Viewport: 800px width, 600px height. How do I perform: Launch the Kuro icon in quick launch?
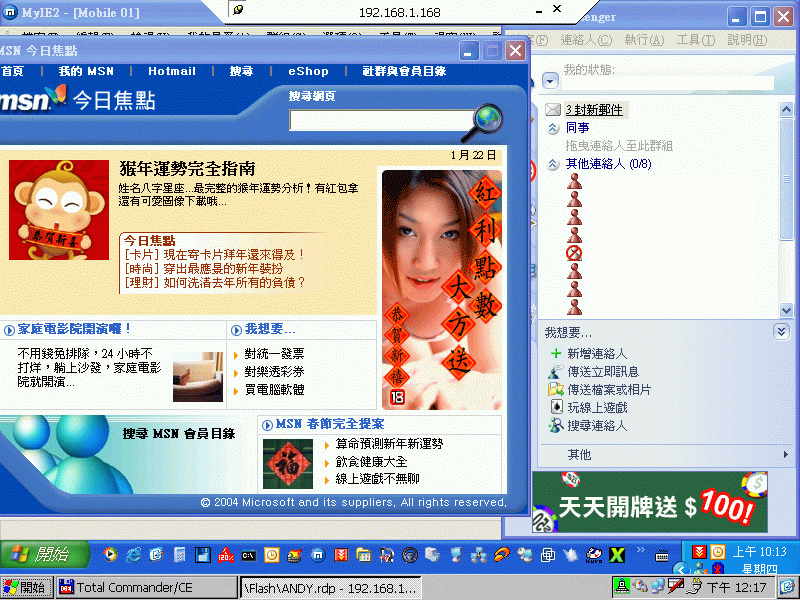click(x=594, y=555)
